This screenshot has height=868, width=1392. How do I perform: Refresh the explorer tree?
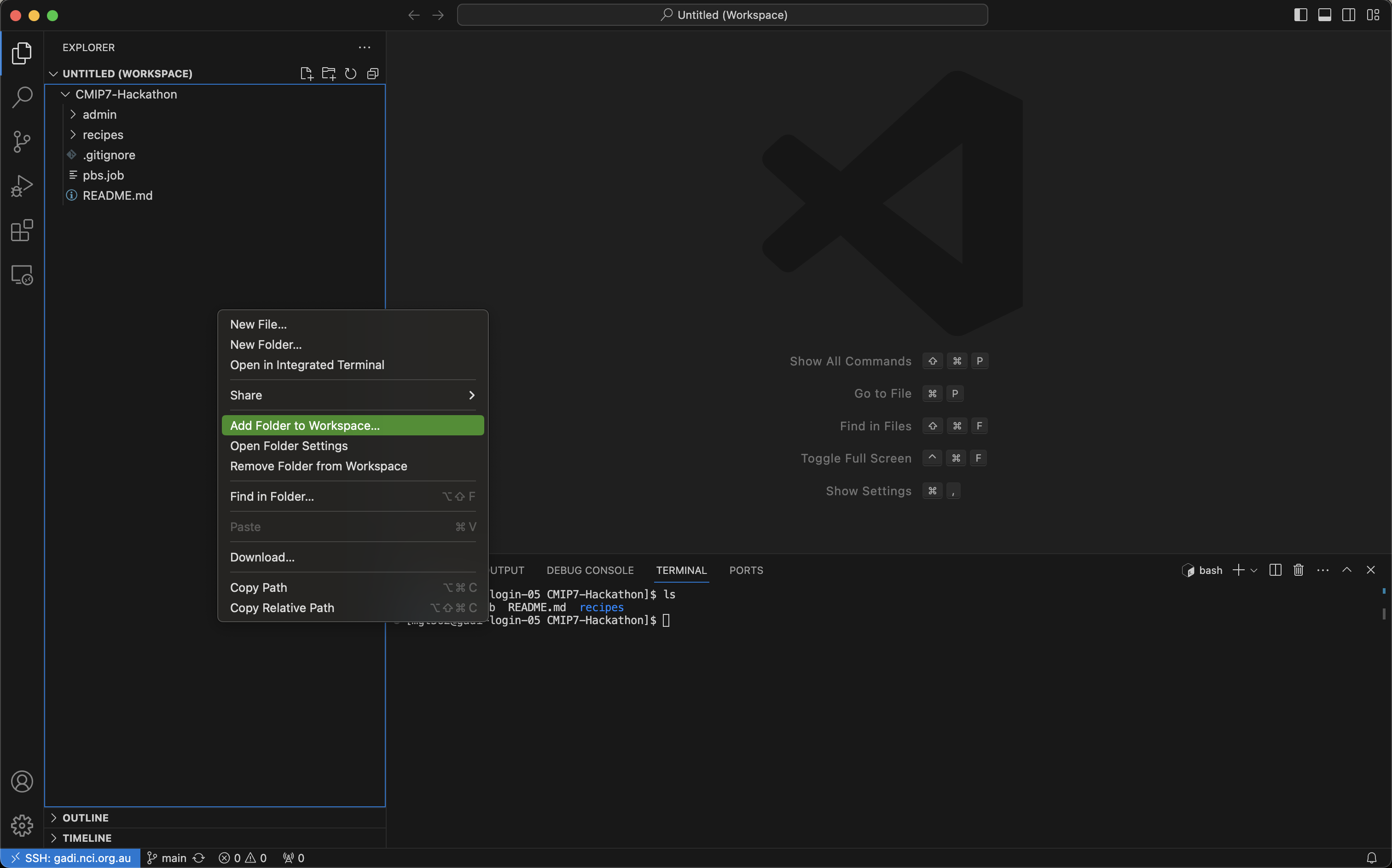point(350,74)
